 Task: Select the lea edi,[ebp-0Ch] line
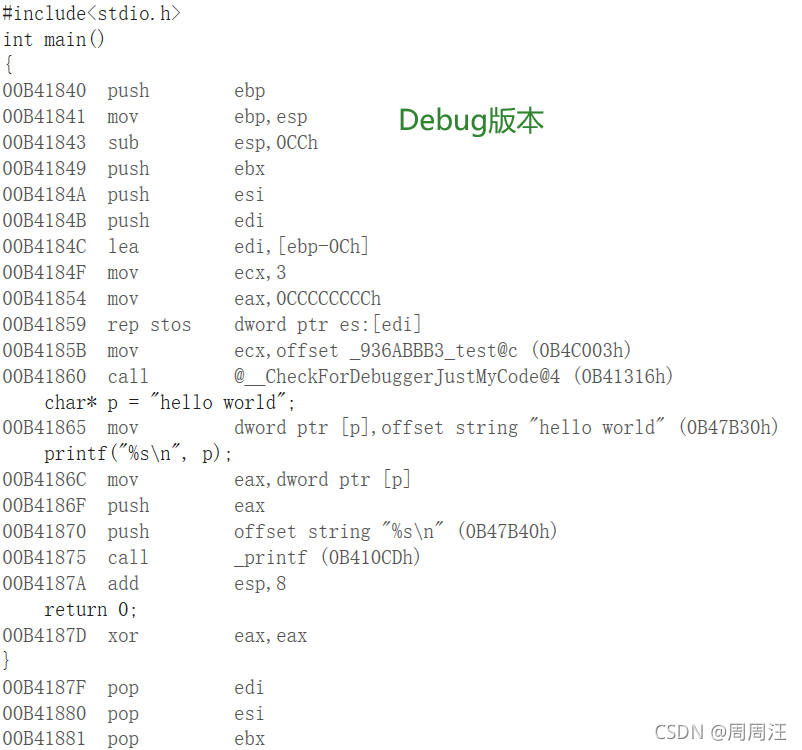pyautogui.click(x=186, y=247)
